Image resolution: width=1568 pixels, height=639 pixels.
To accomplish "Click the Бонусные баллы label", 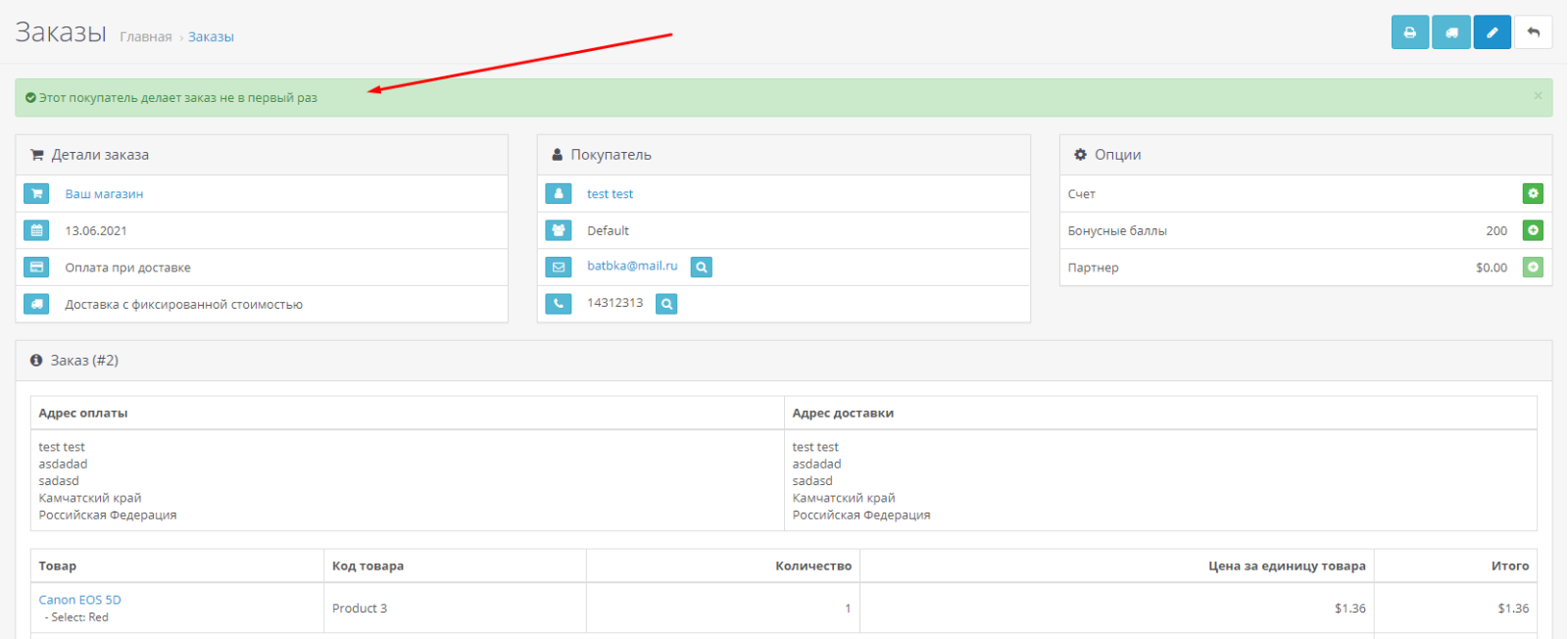I will click(1117, 231).
